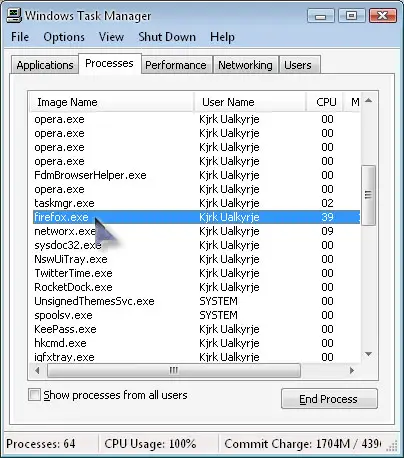Click the CPU Usage: 100% status entry
Image resolution: width=404 pixels, height=458 pixels.
(150, 444)
